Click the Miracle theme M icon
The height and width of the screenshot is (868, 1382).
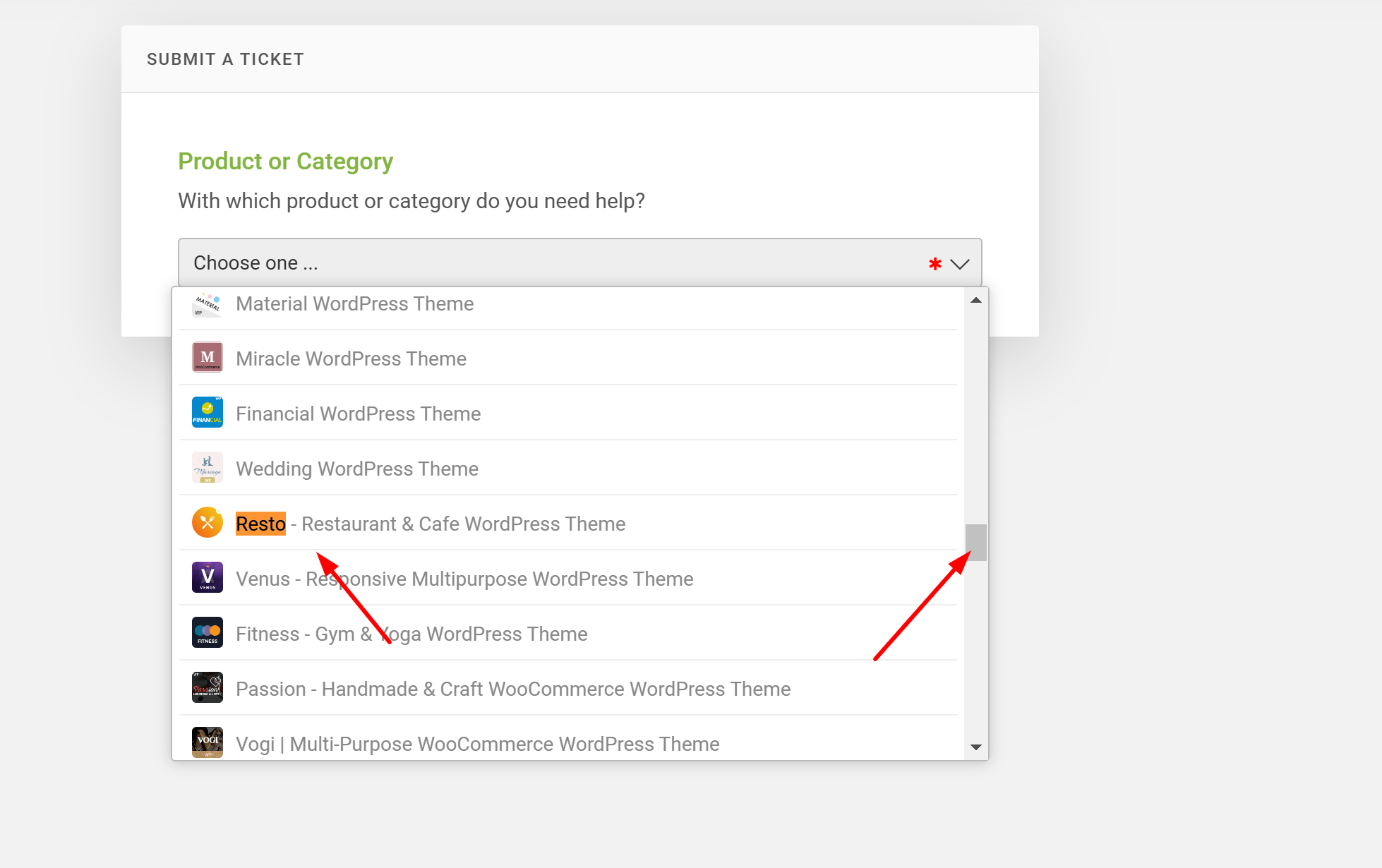[208, 357]
